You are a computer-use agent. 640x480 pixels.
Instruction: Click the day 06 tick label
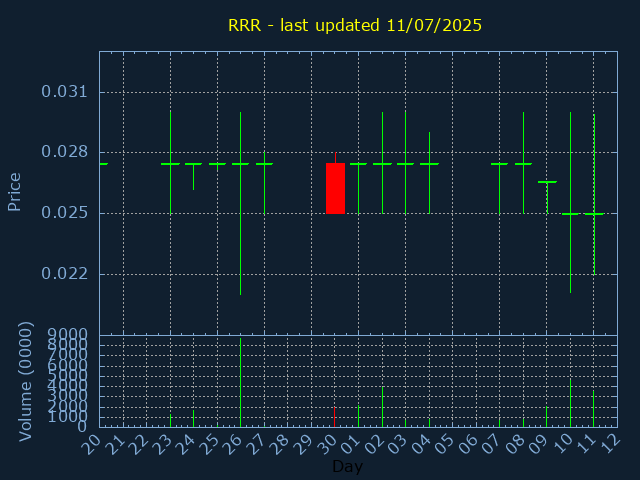pyautogui.click(x=467, y=444)
